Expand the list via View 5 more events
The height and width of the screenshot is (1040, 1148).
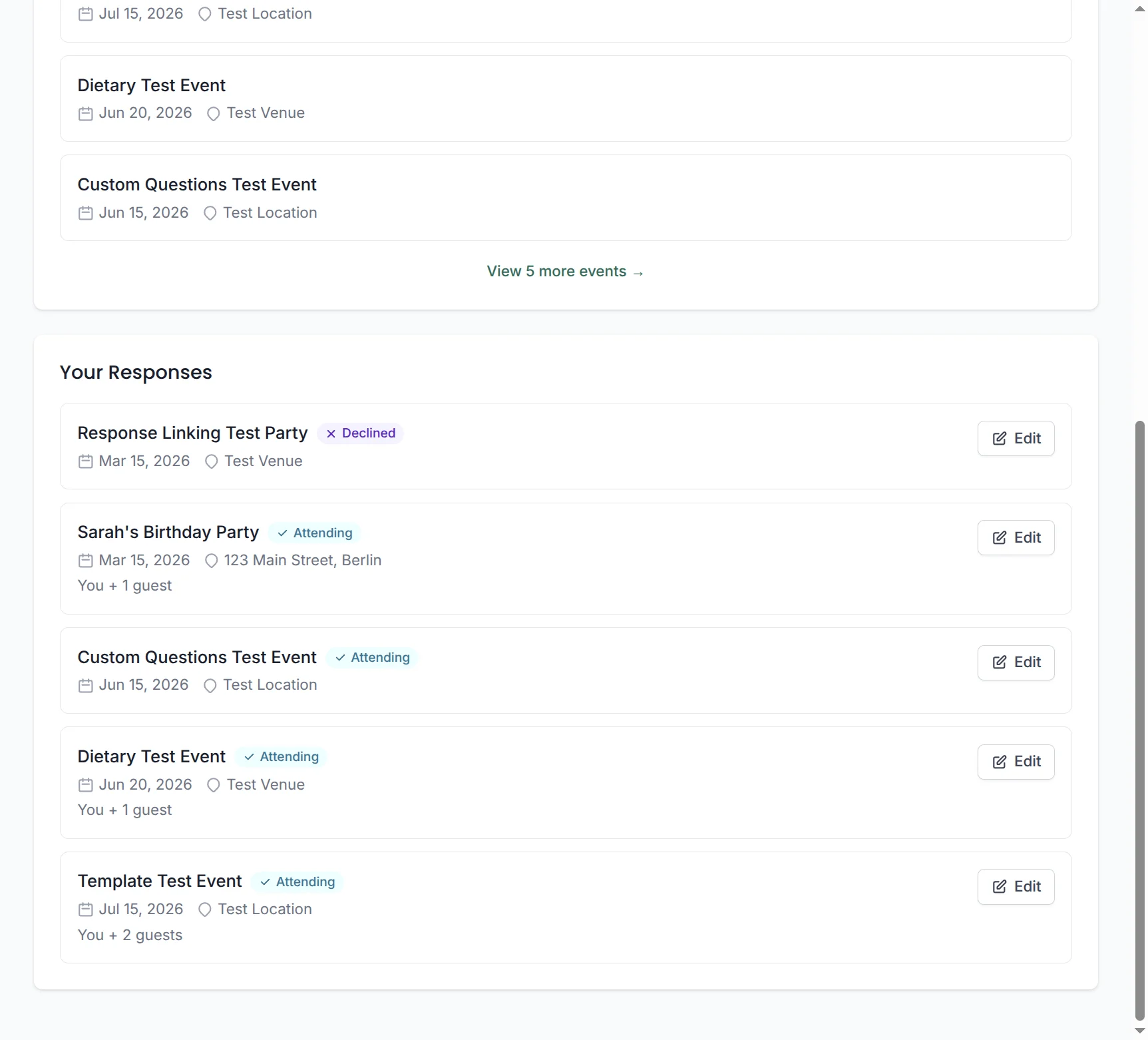coord(565,271)
